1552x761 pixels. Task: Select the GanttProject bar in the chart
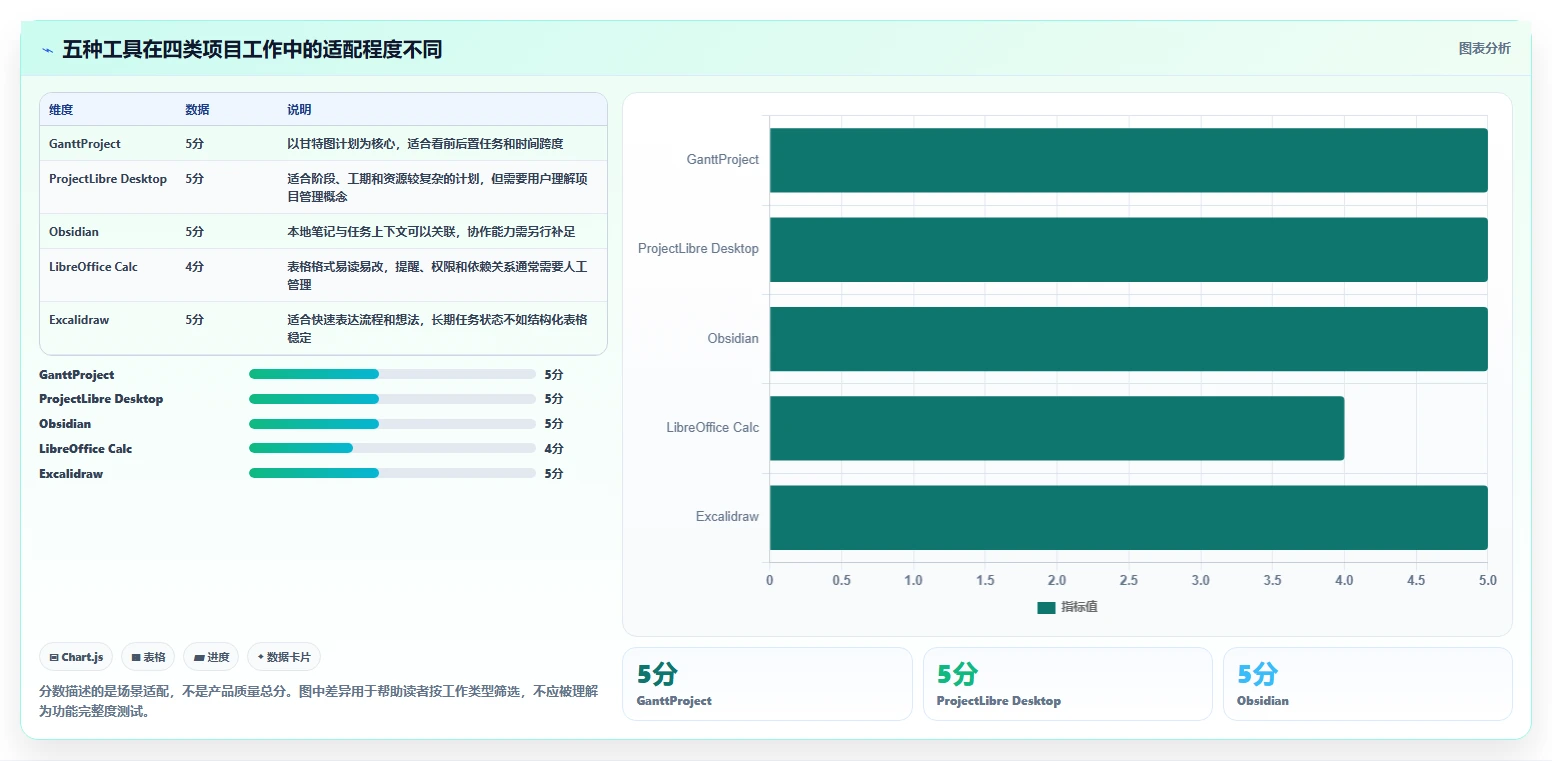(x=1128, y=160)
